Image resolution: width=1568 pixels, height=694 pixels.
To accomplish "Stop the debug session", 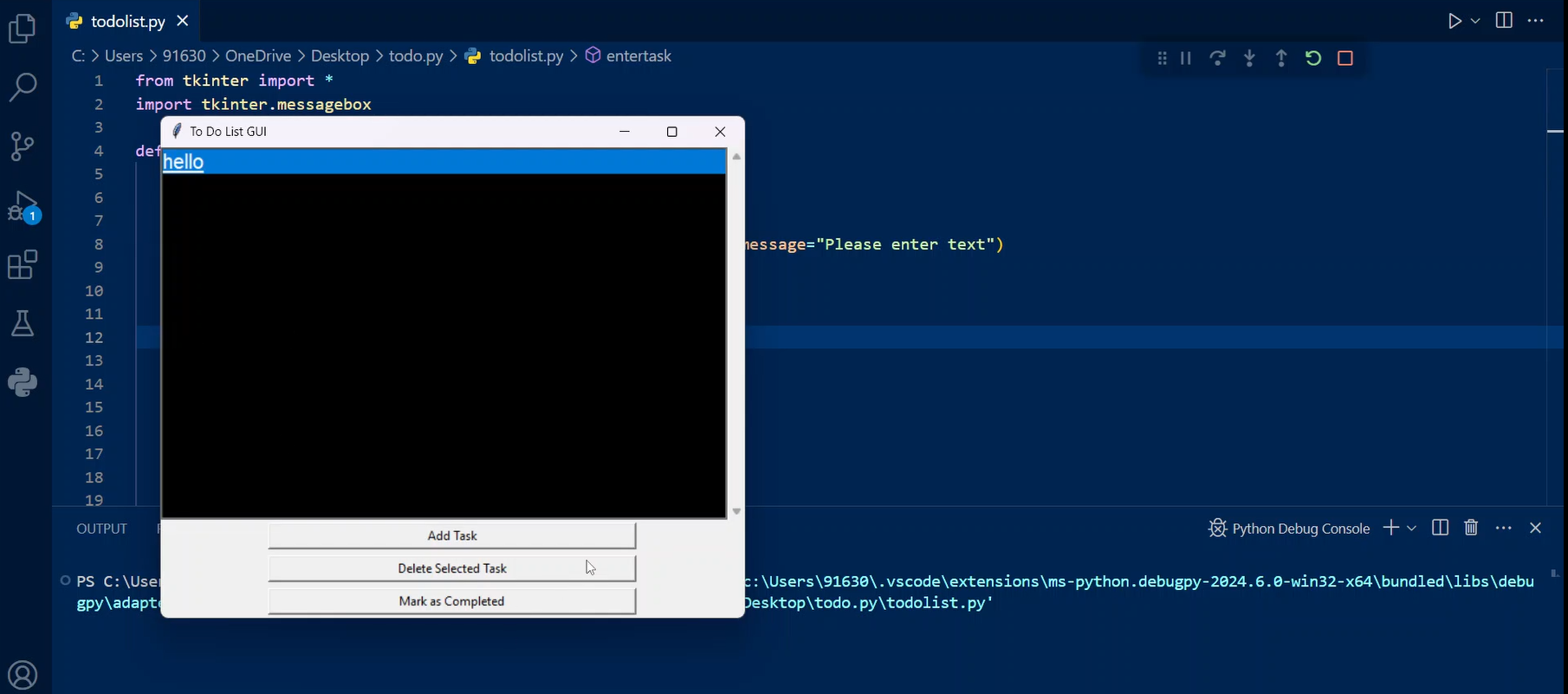I will 1345,58.
